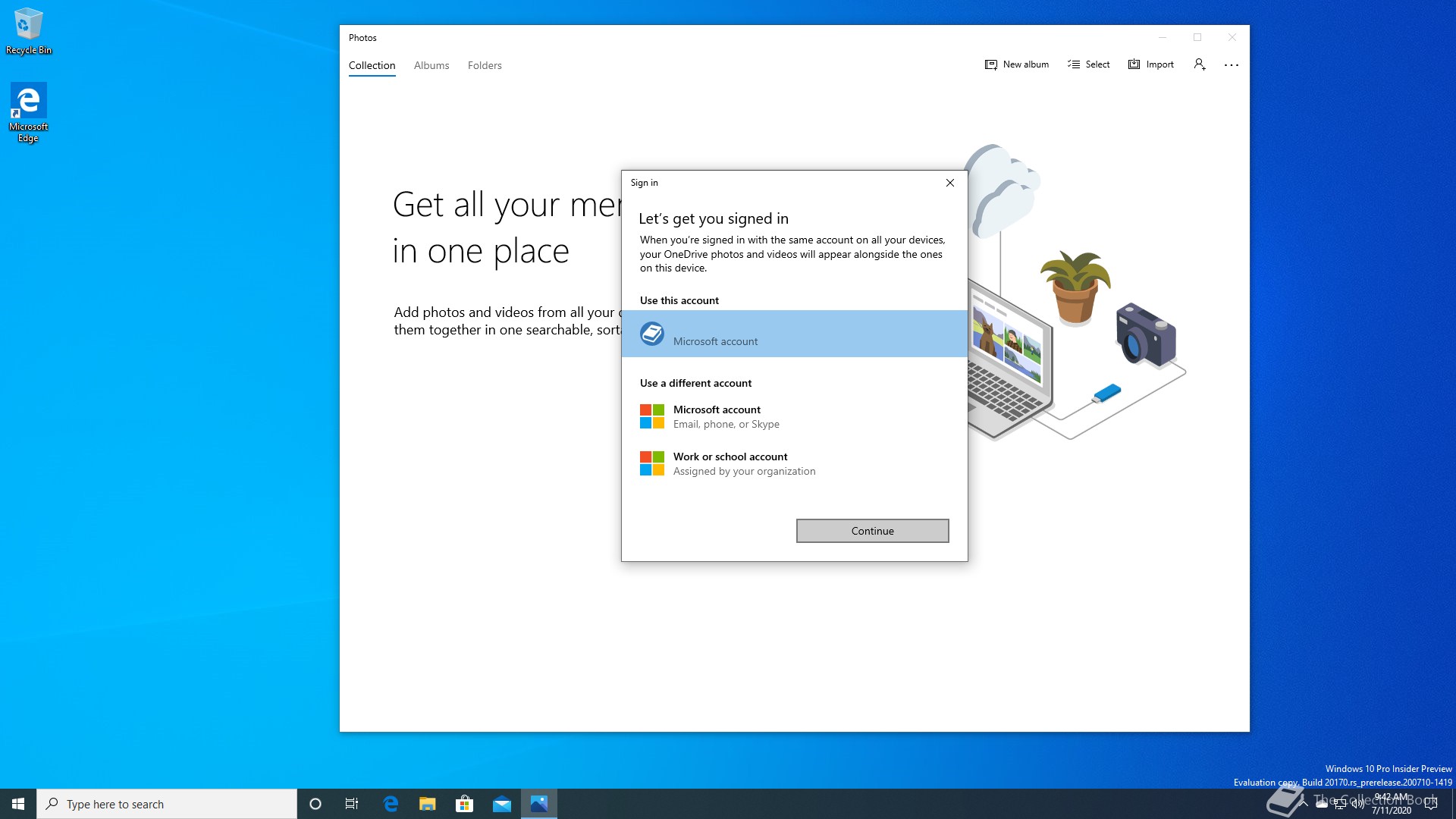The image size is (1456, 819).
Task: Open the See more ellipsis menu
Action: coord(1232,65)
